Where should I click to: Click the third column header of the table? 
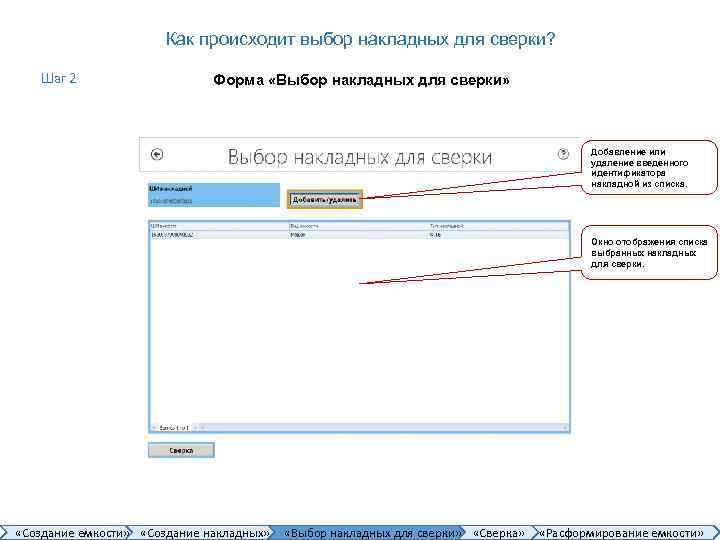498,226
